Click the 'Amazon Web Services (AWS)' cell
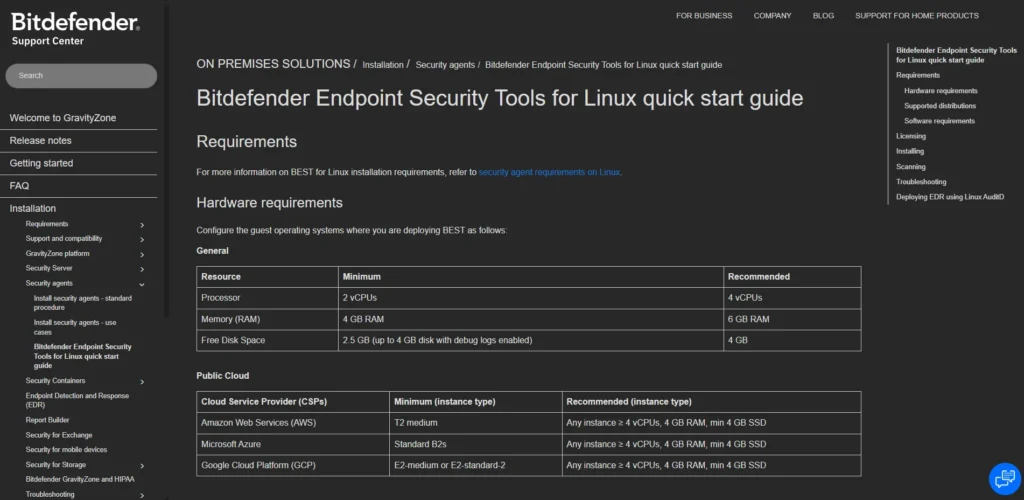Screen dimensions: 1024x500 [x=293, y=423]
